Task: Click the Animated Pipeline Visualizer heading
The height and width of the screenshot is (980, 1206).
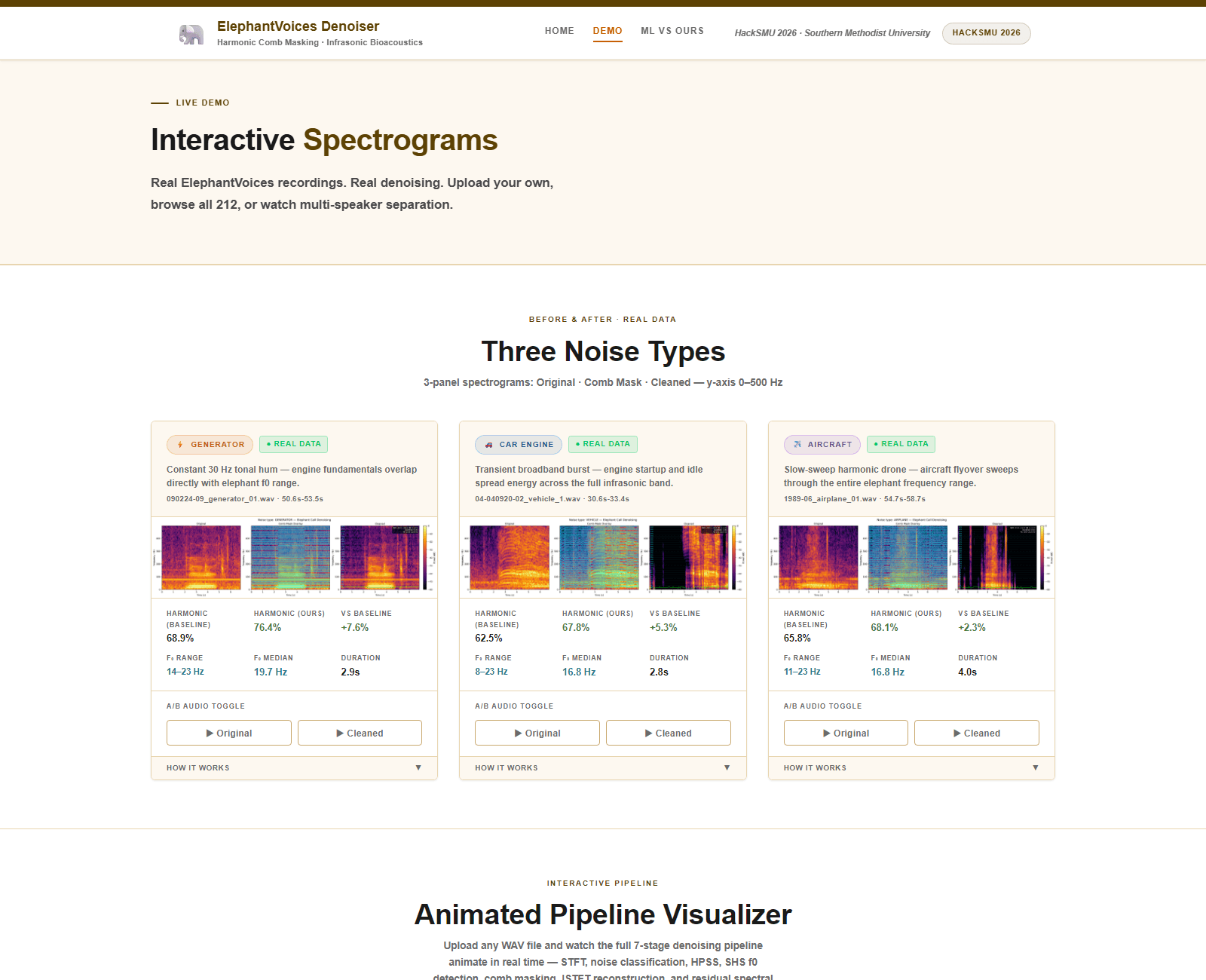Action: (x=603, y=914)
